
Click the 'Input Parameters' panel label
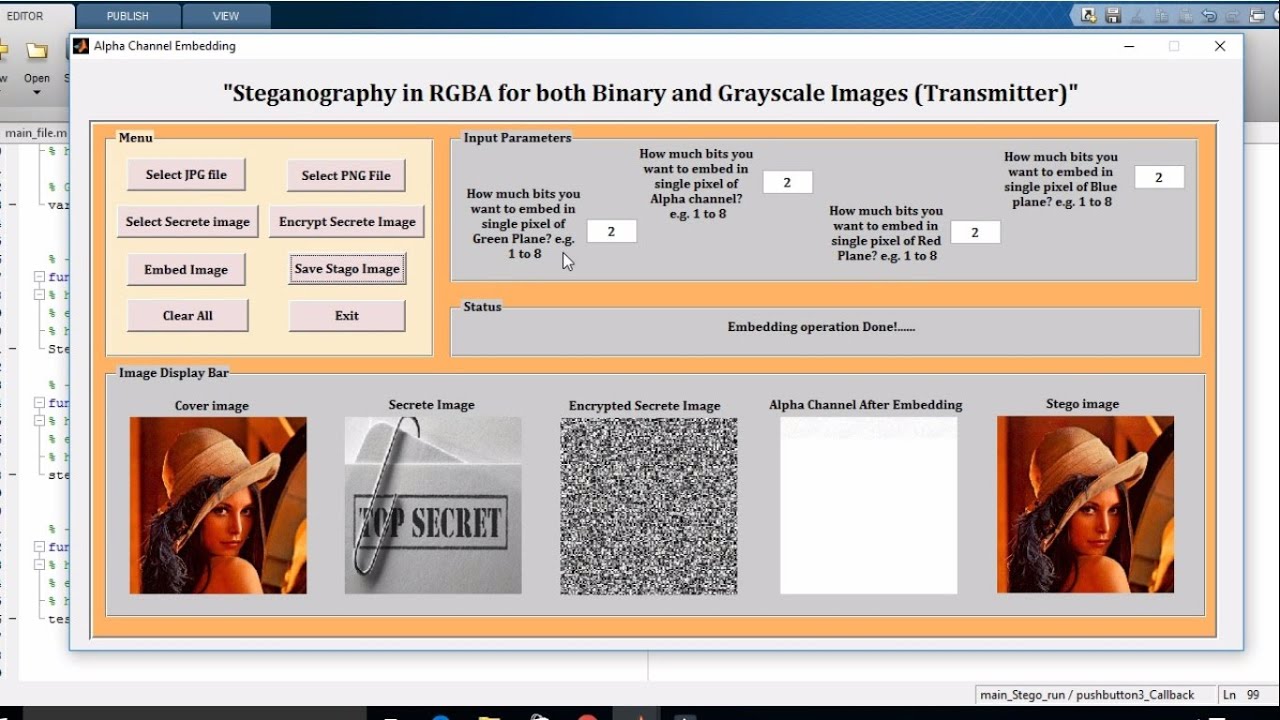pos(517,138)
